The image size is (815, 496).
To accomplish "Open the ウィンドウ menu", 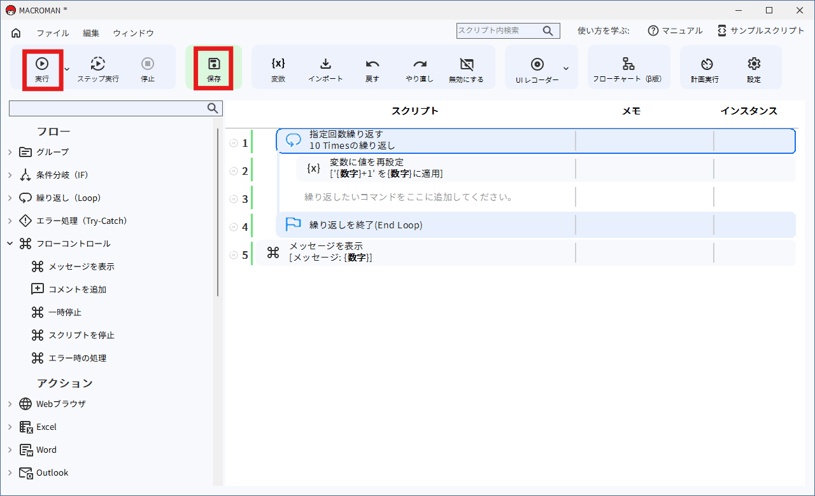I will [134, 33].
